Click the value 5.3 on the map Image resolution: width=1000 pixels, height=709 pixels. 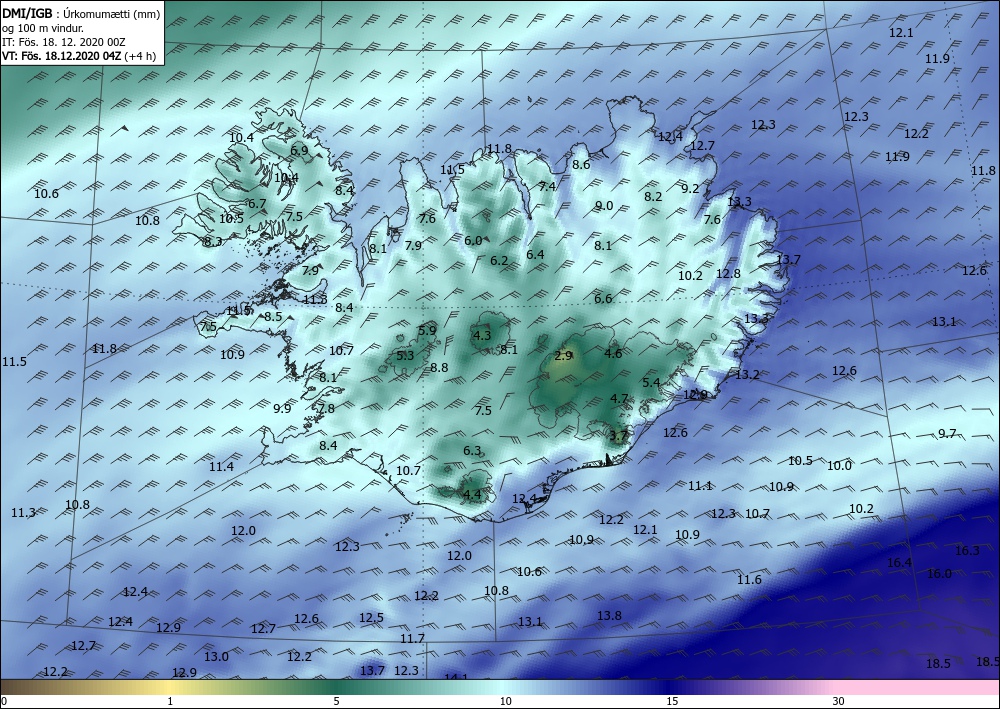point(405,356)
